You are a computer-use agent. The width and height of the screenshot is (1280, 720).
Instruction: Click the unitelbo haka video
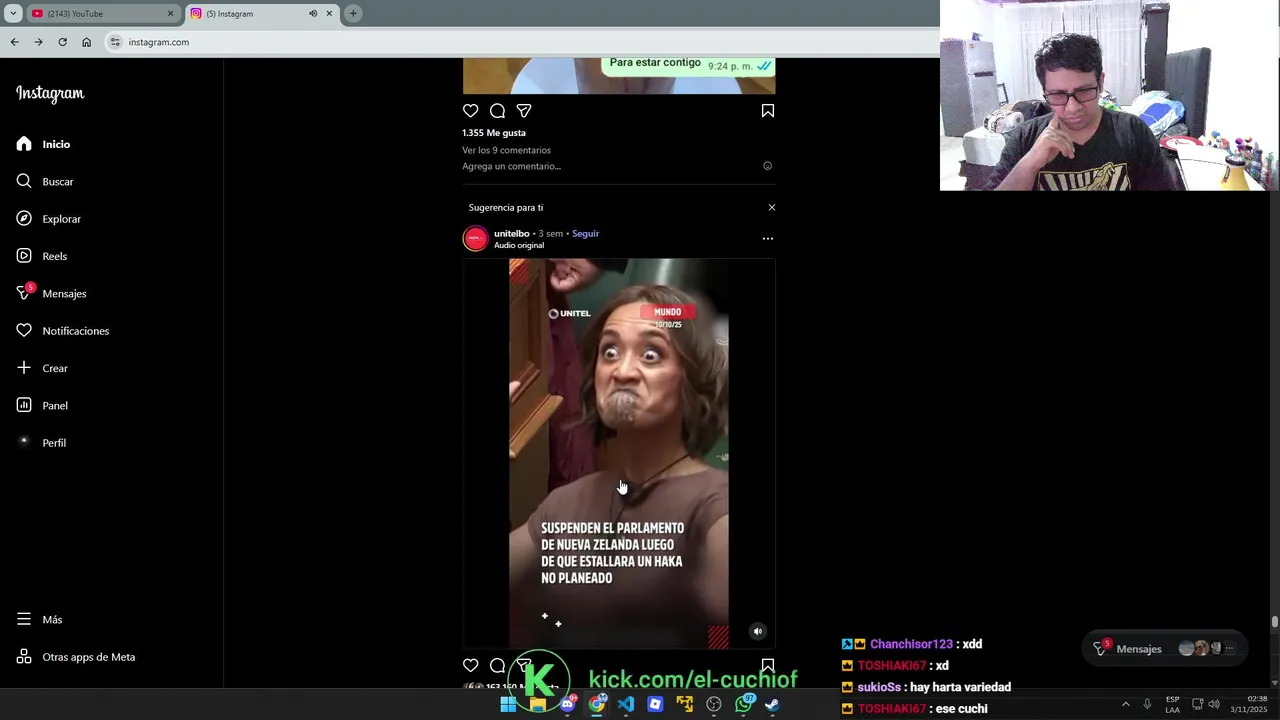tap(619, 454)
